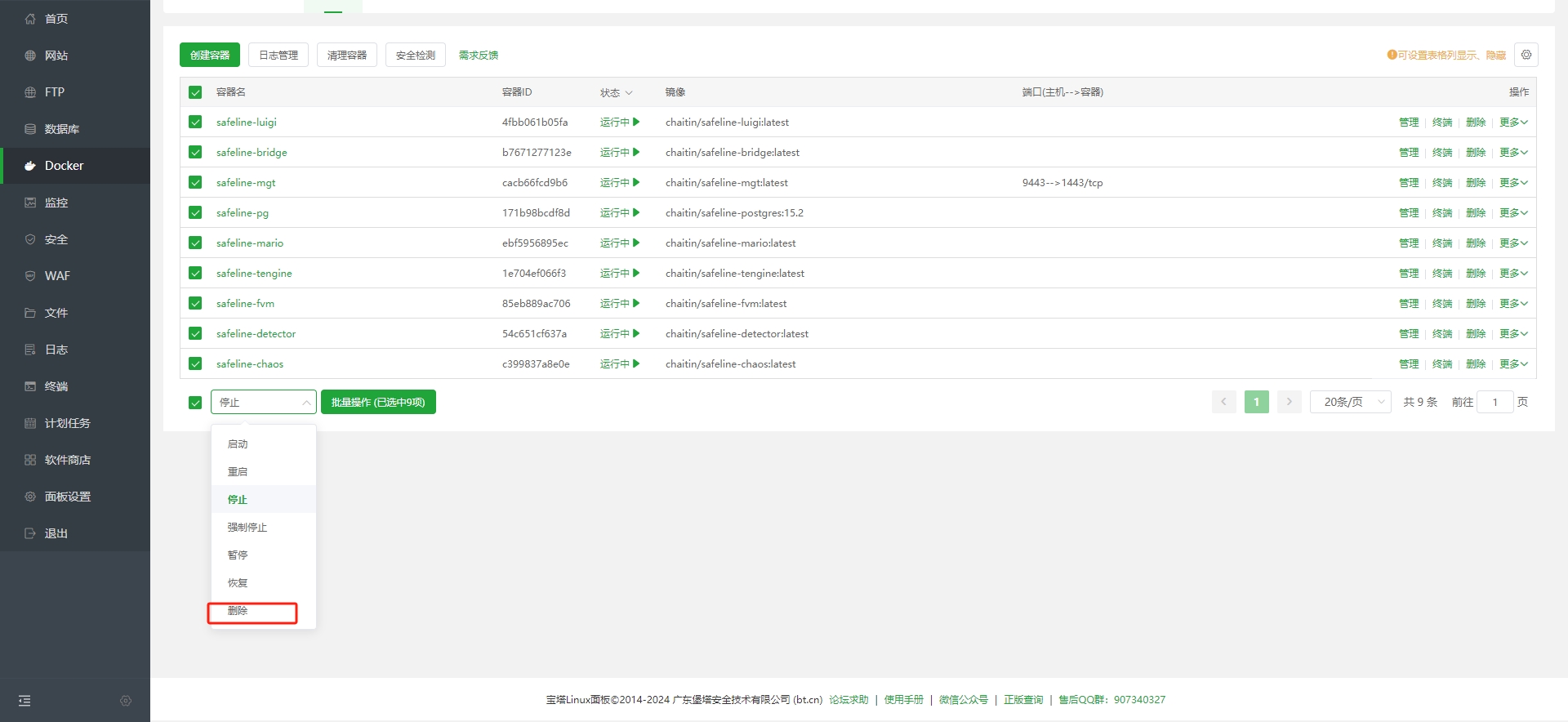Expand 更多 menu for safeline-mgt
This screenshot has width=1568, height=722.
click(1513, 182)
